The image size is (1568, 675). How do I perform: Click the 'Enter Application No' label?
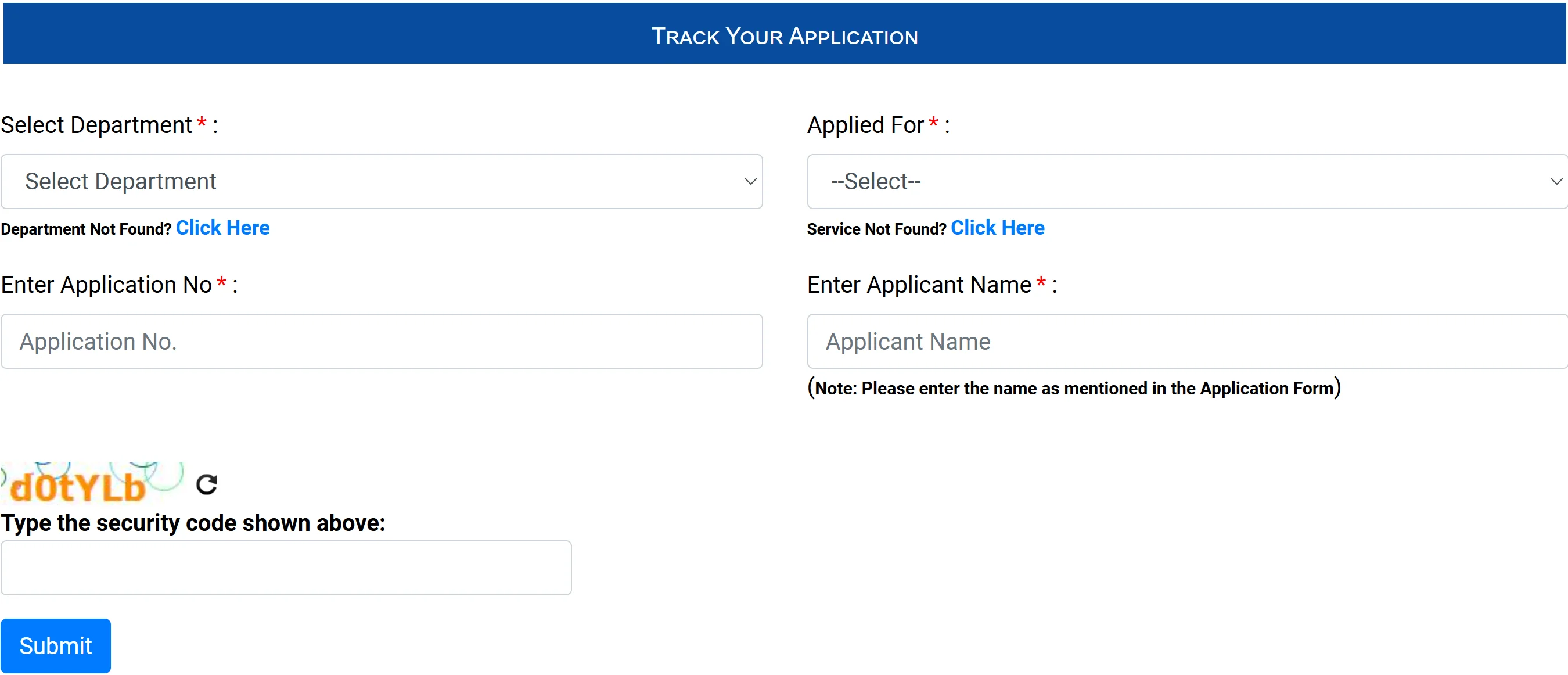point(106,285)
